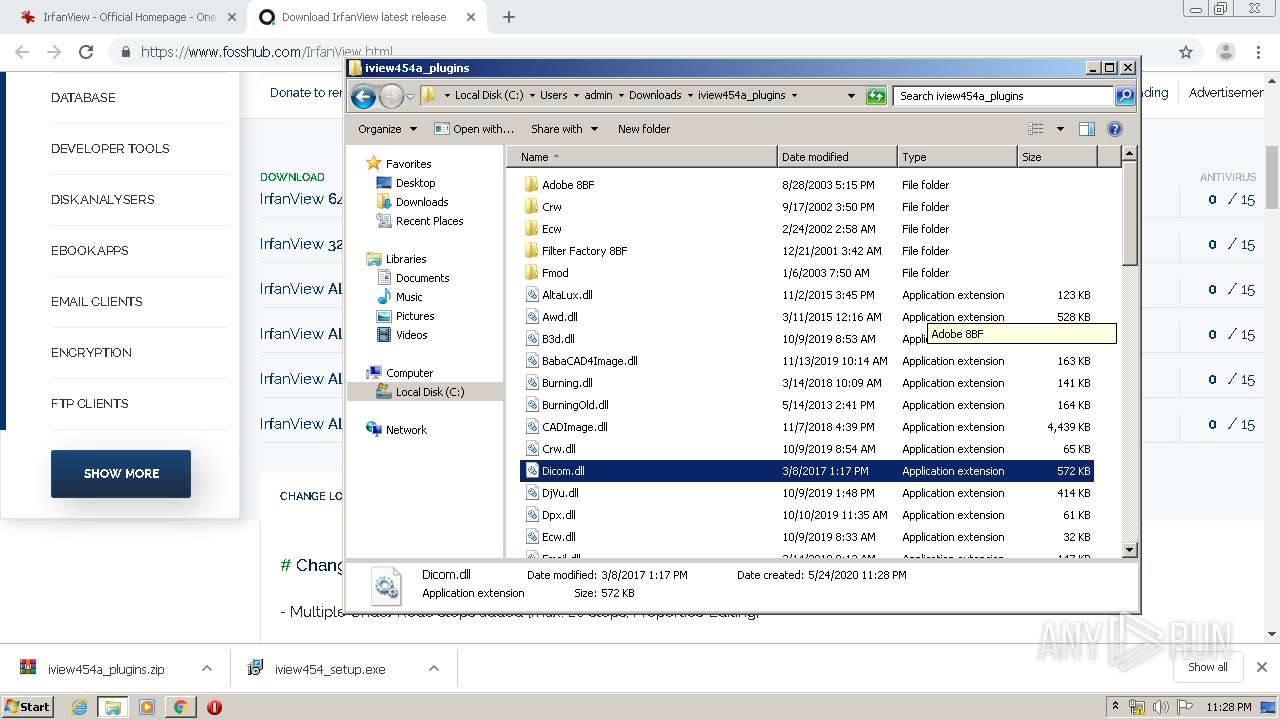Sort by the Size column header

coord(1057,157)
